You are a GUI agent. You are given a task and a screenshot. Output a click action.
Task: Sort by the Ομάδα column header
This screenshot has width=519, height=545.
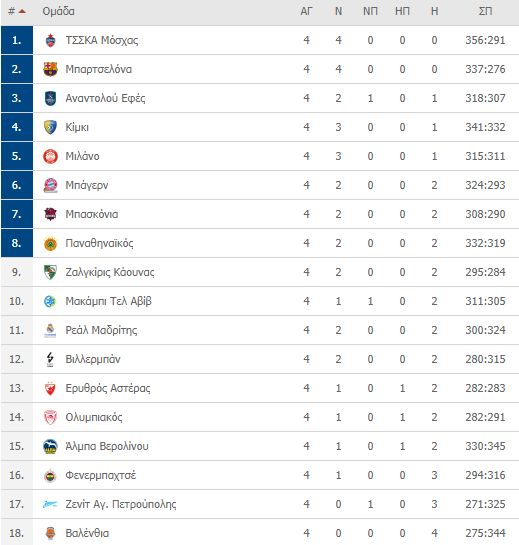coord(58,11)
